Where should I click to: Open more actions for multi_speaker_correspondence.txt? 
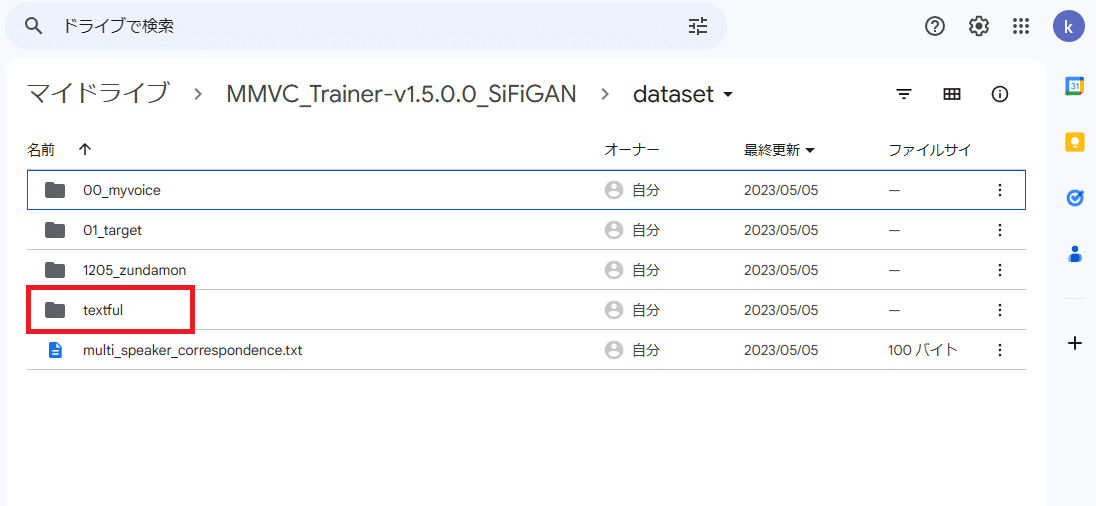click(x=1000, y=350)
